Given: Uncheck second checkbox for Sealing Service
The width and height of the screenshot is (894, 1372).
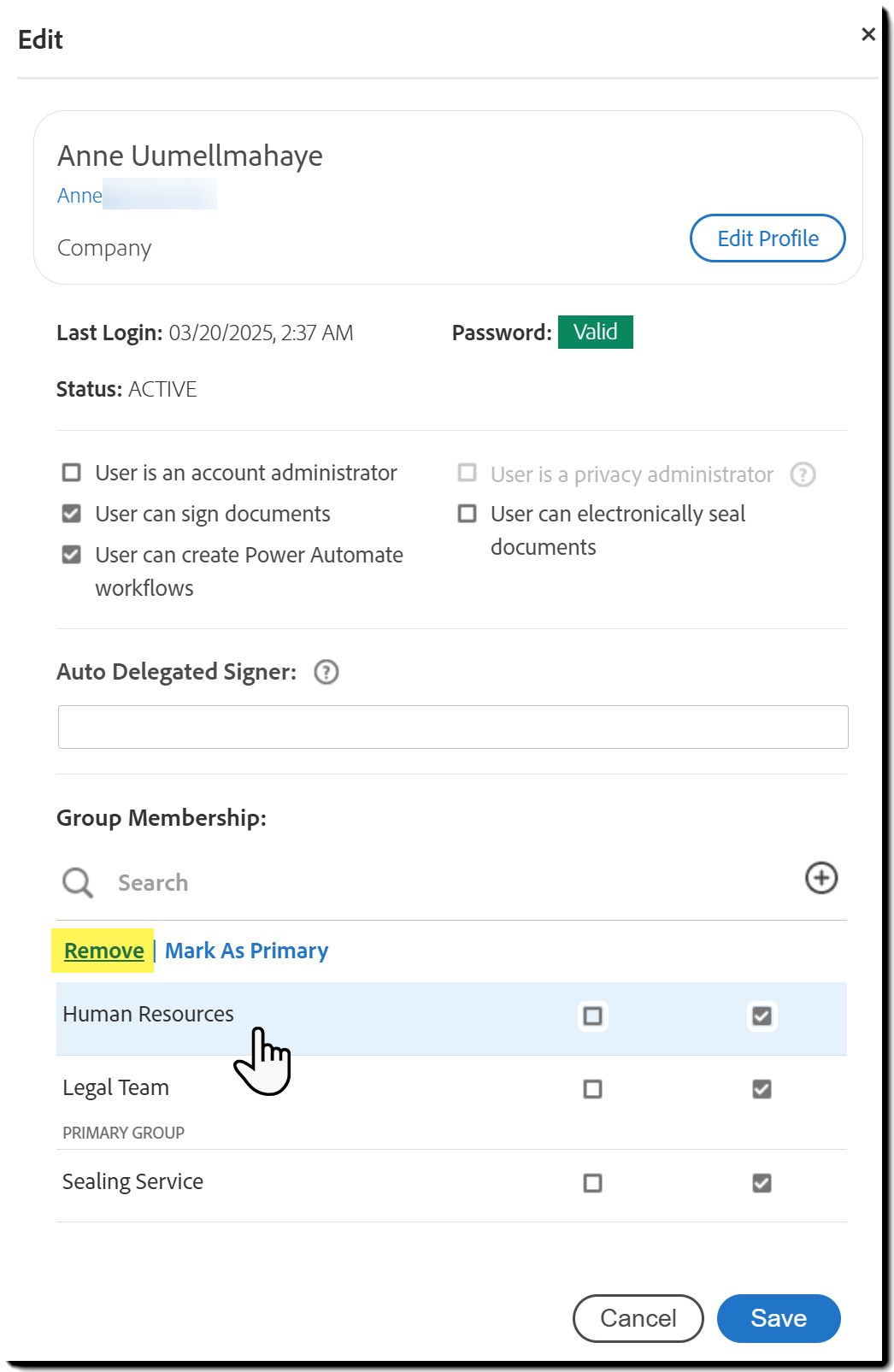Looking at the screenshot, I should (x=762, y=1183).
